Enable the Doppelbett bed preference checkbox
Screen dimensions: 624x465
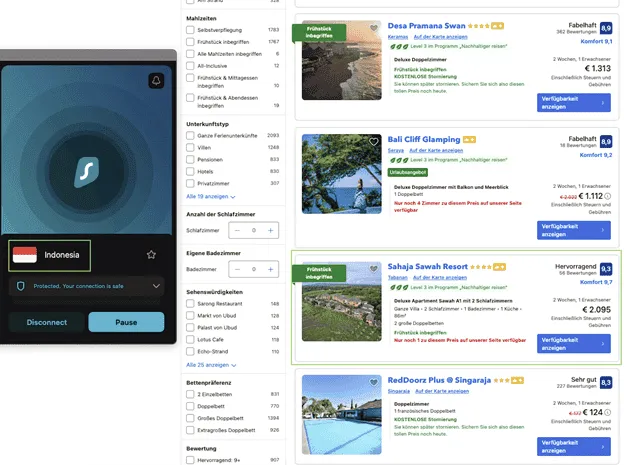pyautogui.click(x=191, y=407)
